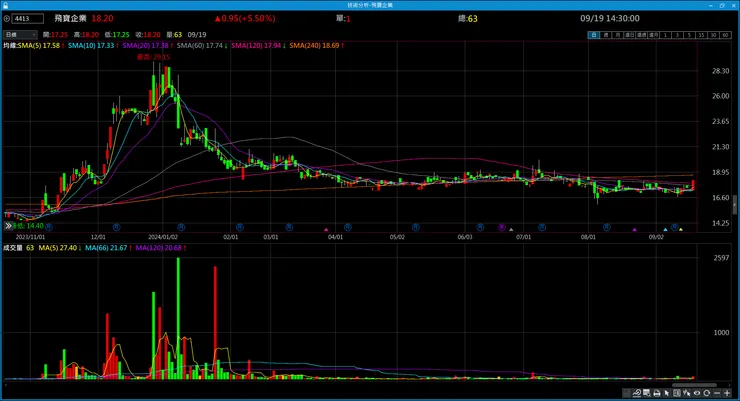This screenshot has height=401, width=740.
Task: Click the print icon in bottom toolbar
Action: coord(656,393)
